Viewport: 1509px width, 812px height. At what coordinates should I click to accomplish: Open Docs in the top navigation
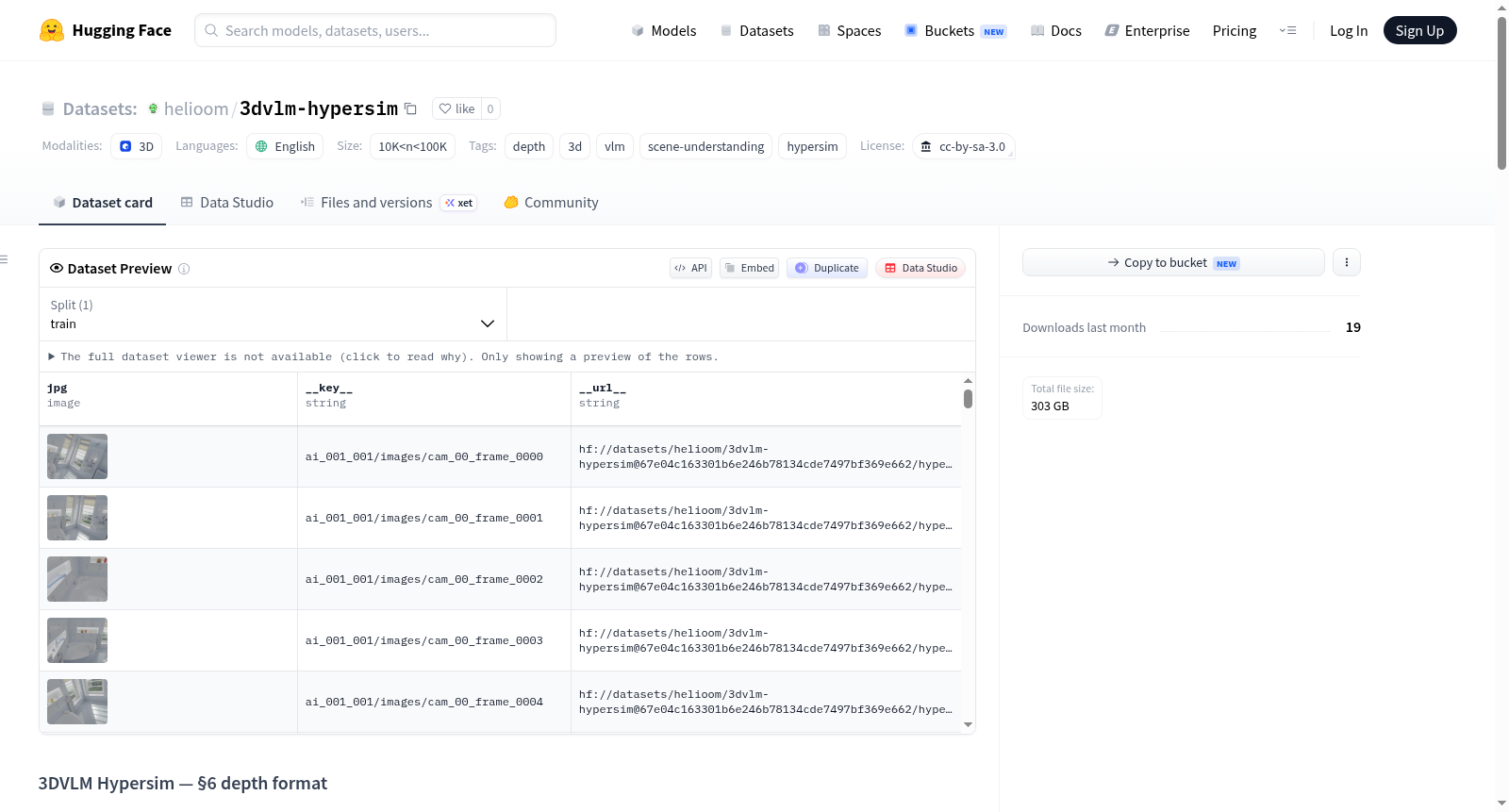[x=1055, y=30]
